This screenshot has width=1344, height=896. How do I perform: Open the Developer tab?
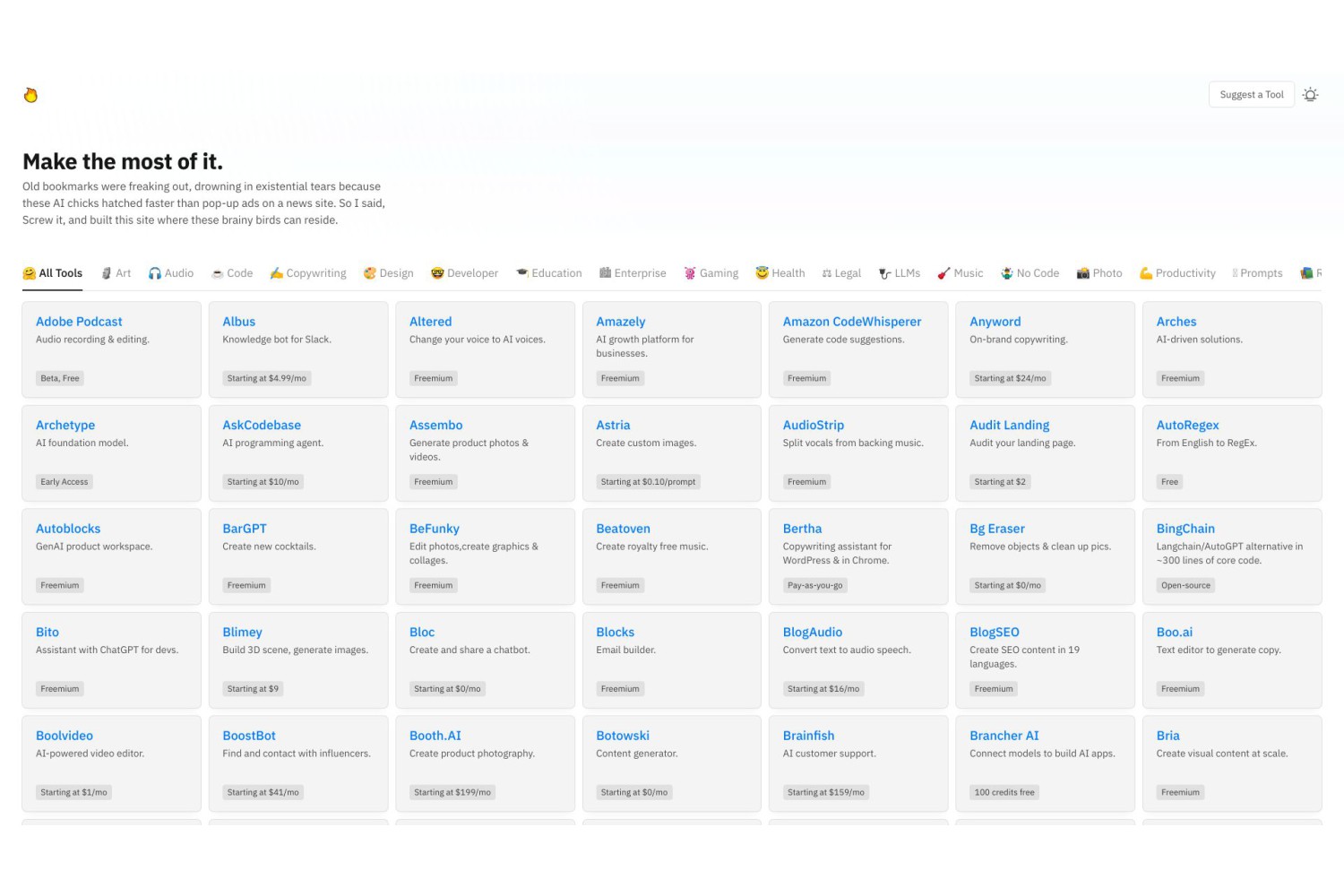click(x=465, y=273)
